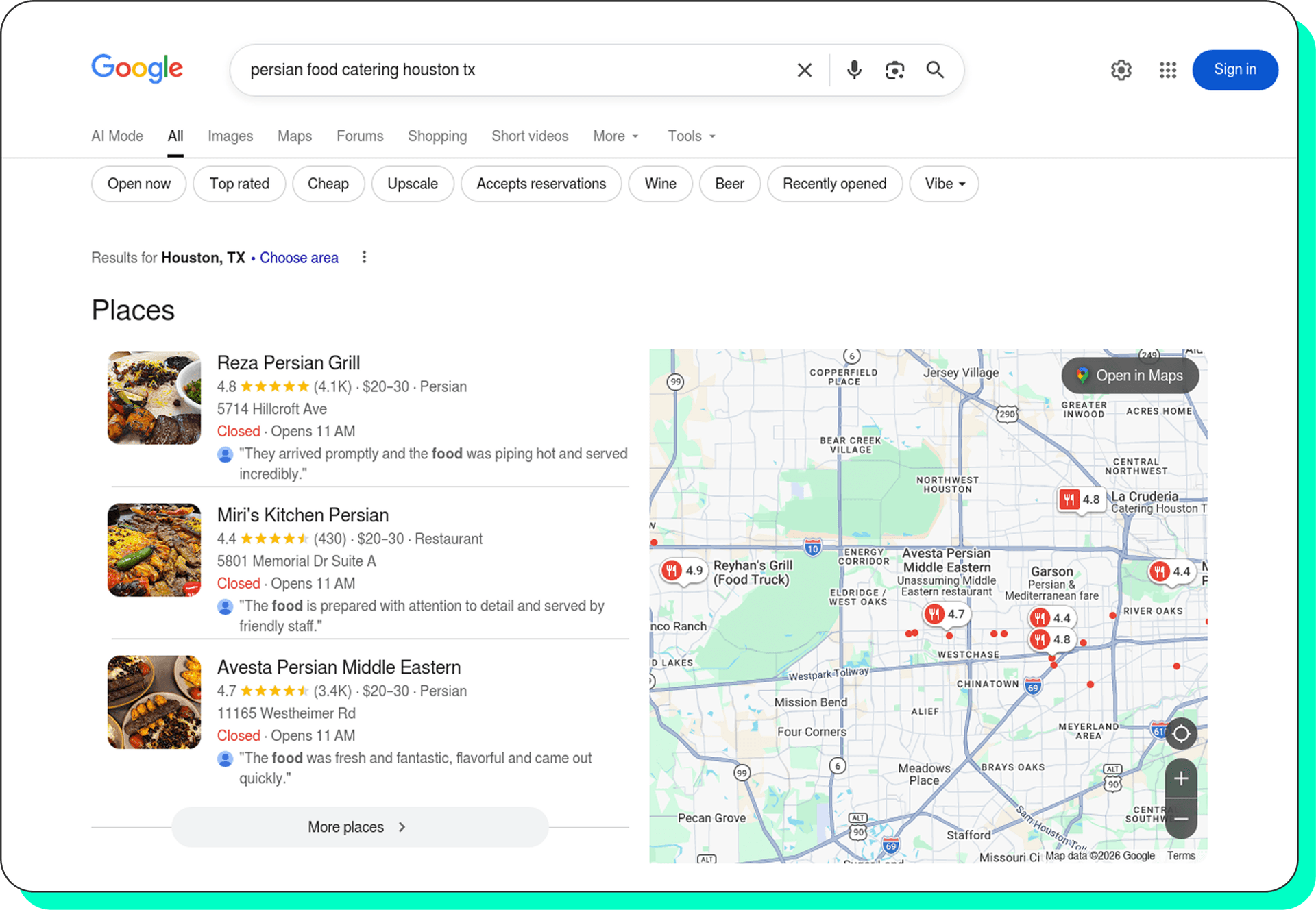This screenshot has height=910, width=1316.
Task: Toggle the Accepts reservations filter chip
Action: click(541, 184)
